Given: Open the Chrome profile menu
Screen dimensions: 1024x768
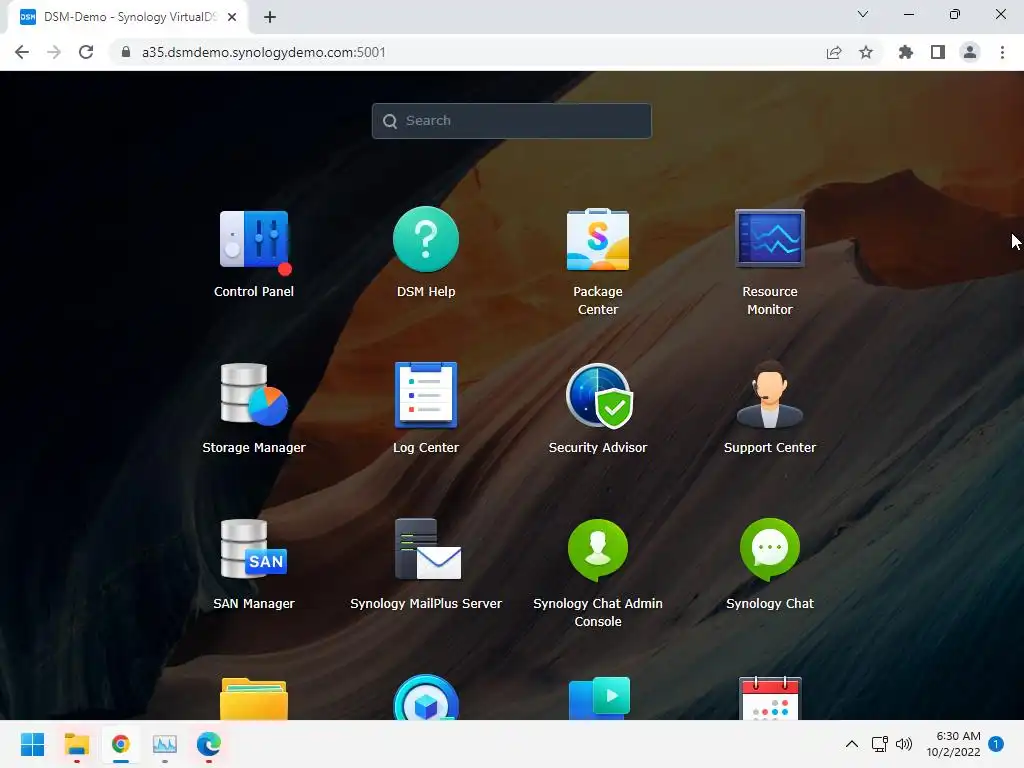Looking at the screenshot, I should pyautogui.click(x=970, y=52).
